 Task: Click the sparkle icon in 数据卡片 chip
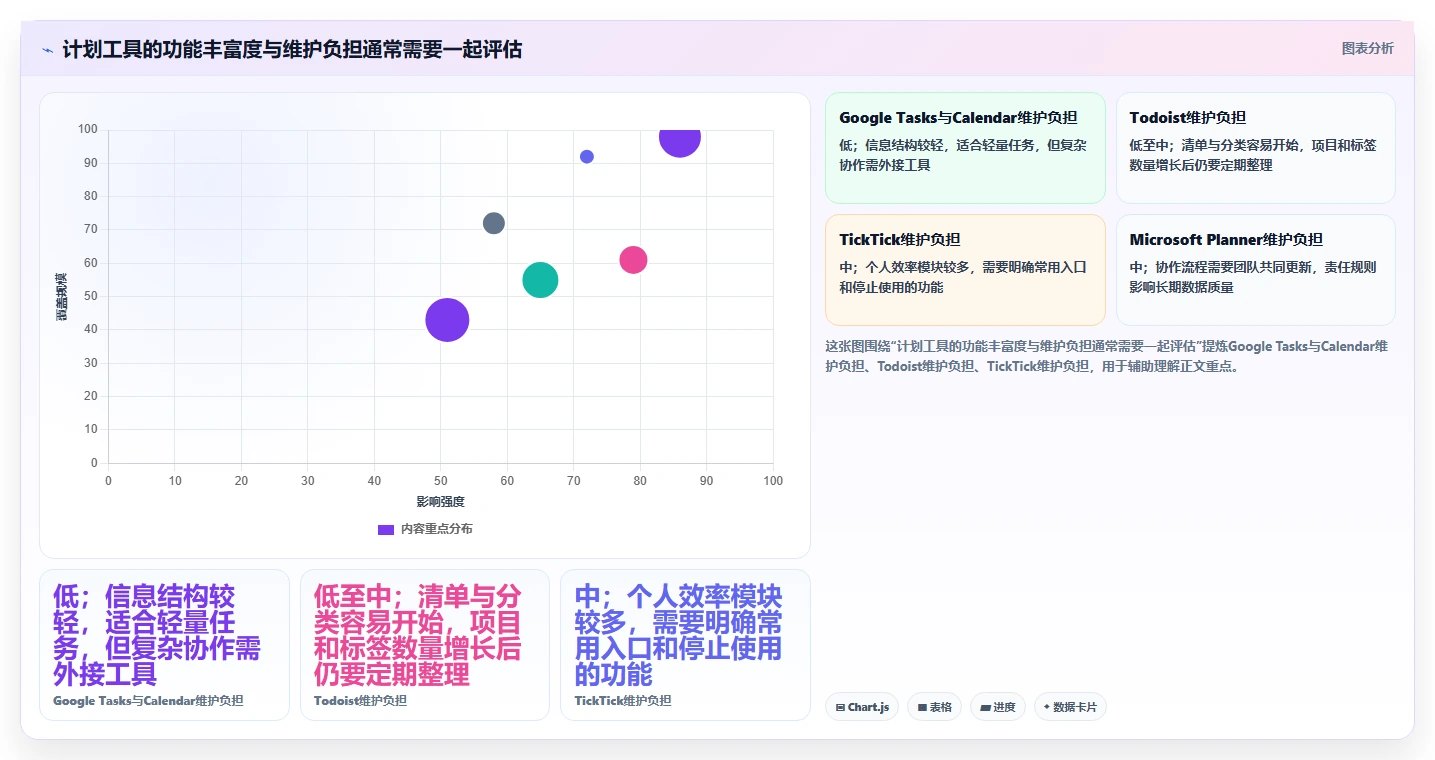point(1047,707)
